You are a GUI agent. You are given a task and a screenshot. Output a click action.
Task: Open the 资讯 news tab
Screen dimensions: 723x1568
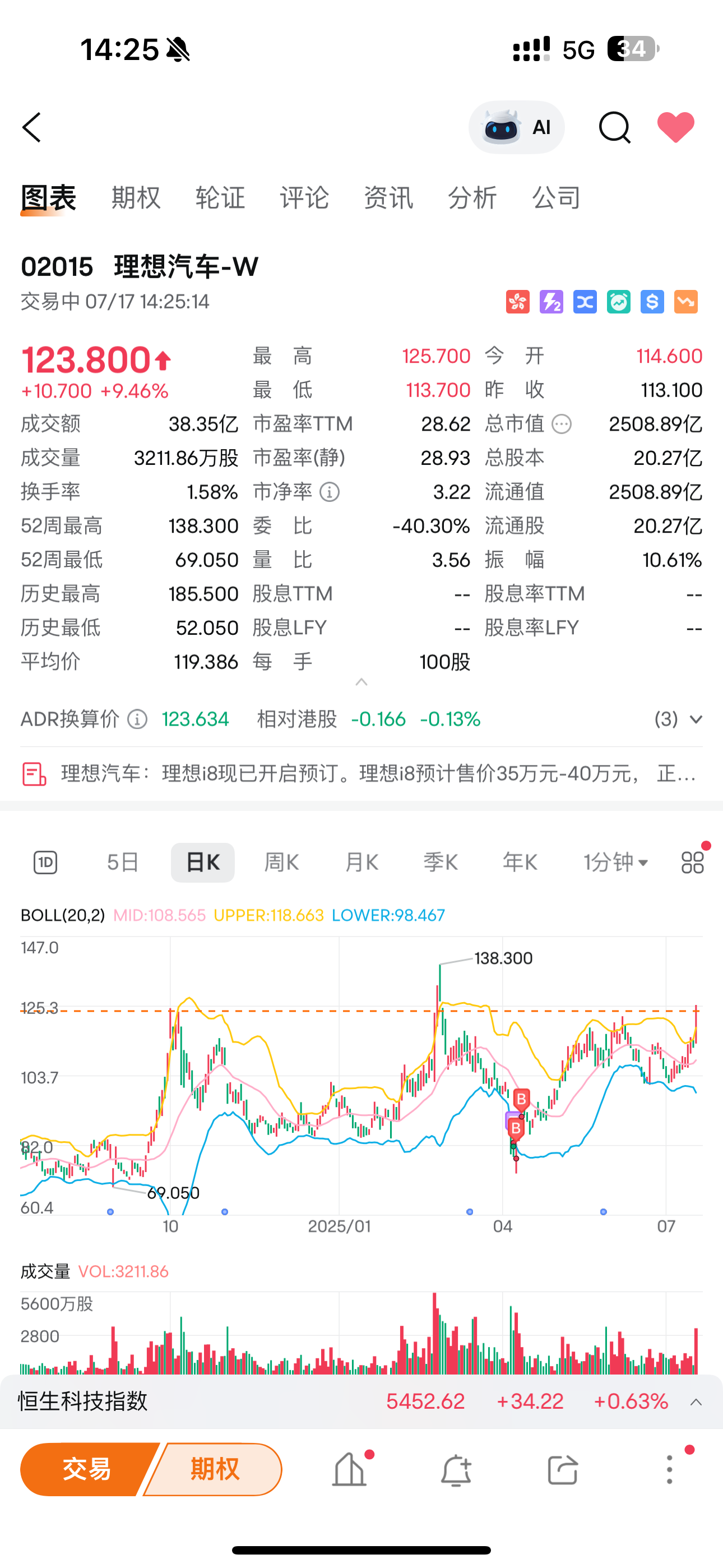[388, 199]
